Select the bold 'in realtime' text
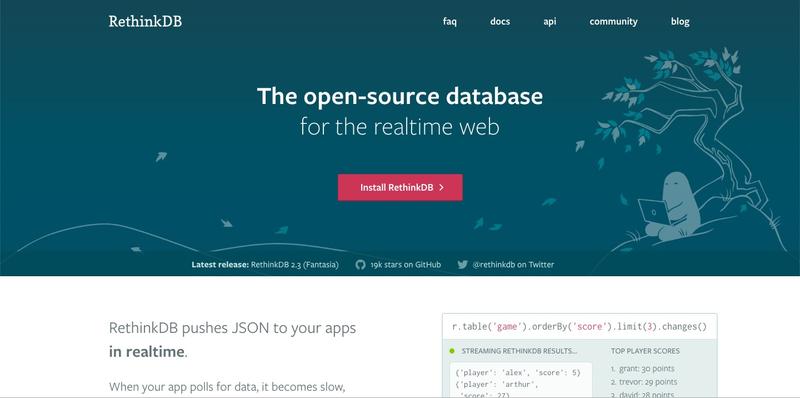The width and height of the screenshot is (800, 398). [146, 352]
